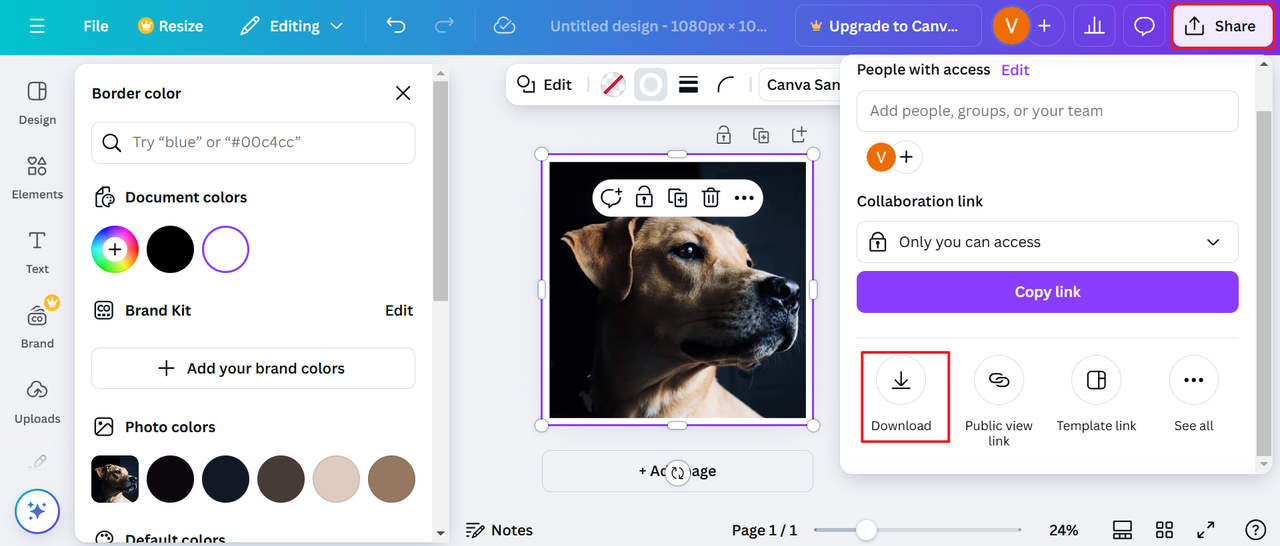The width and height of the screenshot is (1280, 546).
Task: Select the tan brown photo color swatch
Action: pos(391,479)
